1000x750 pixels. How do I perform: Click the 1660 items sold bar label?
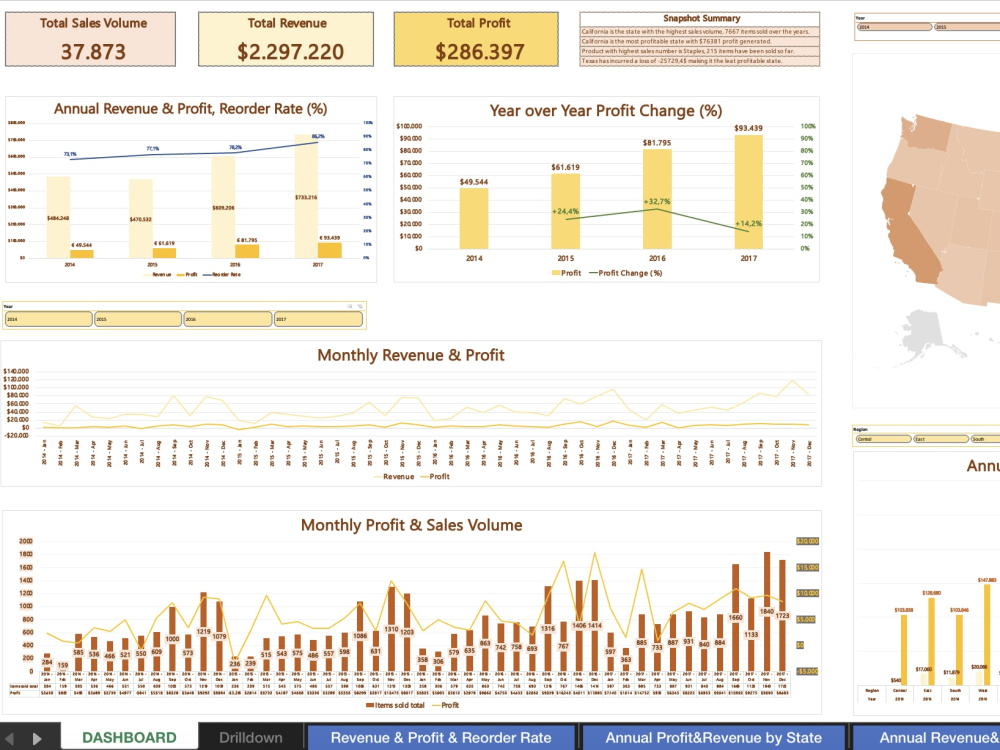[735, 617]
